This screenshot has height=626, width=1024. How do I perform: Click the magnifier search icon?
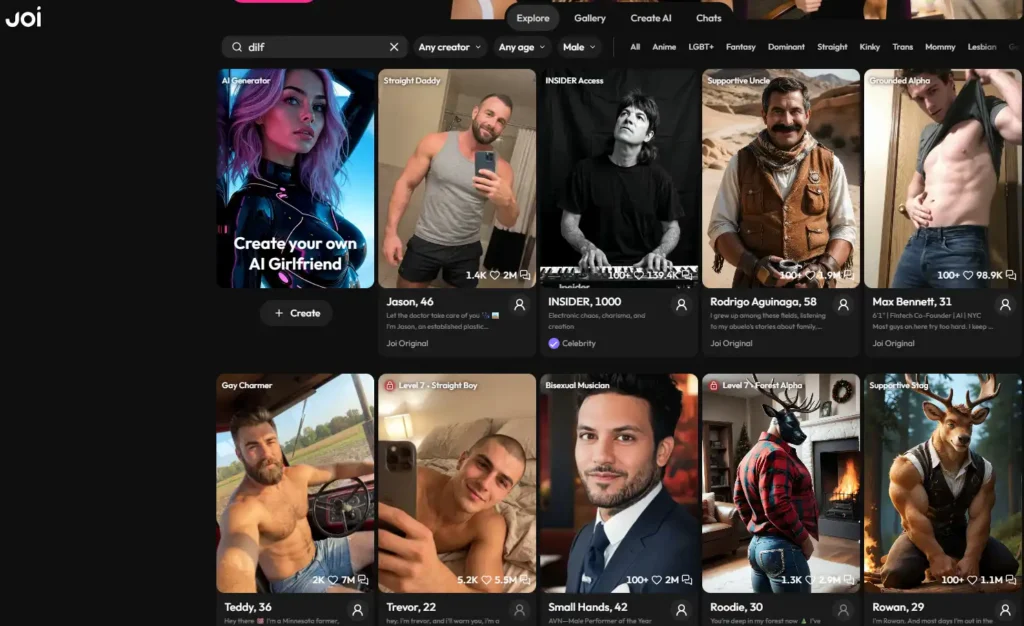point(236,47)
